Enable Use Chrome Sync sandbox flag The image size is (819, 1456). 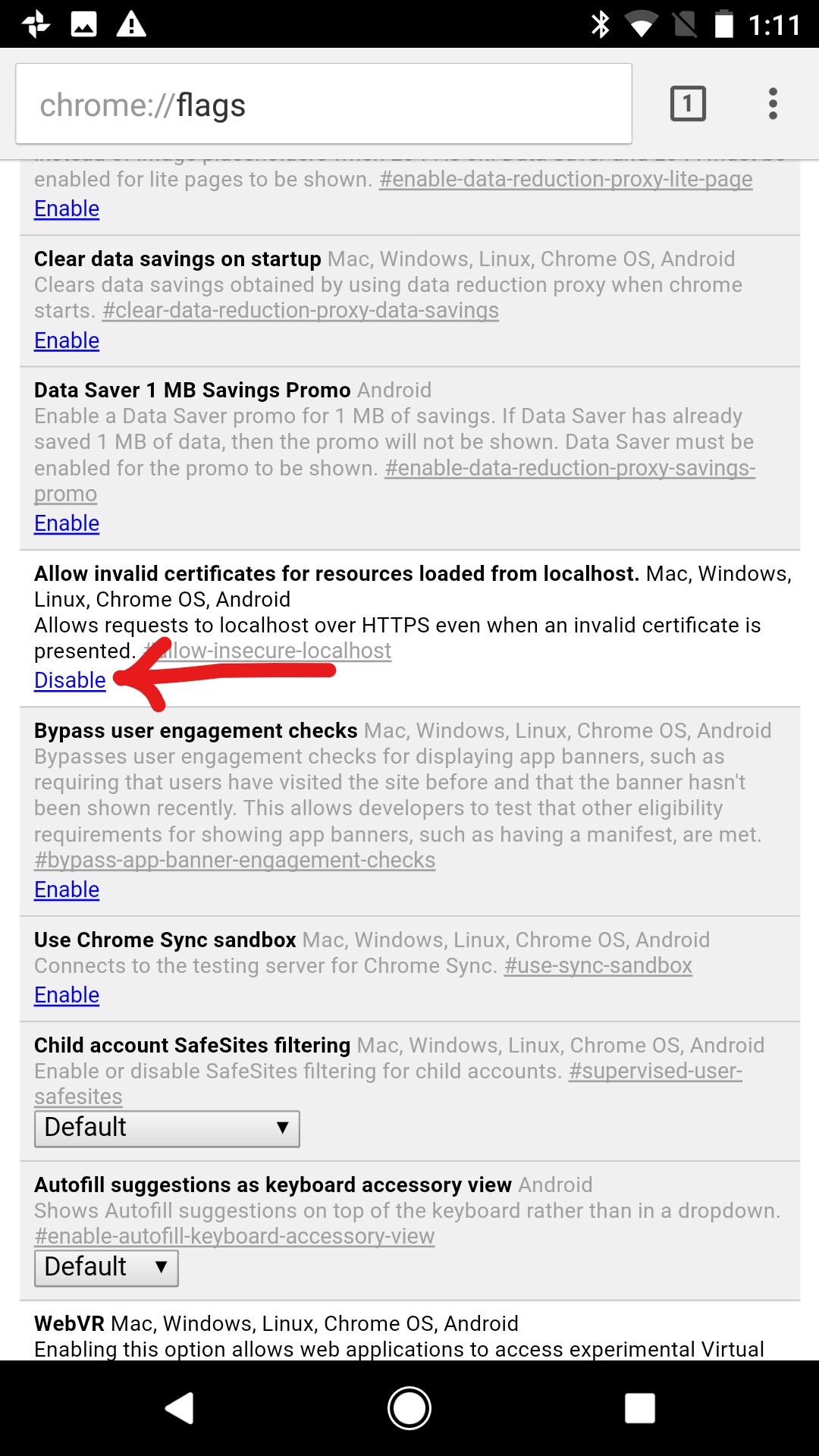[x=67, y=995]
